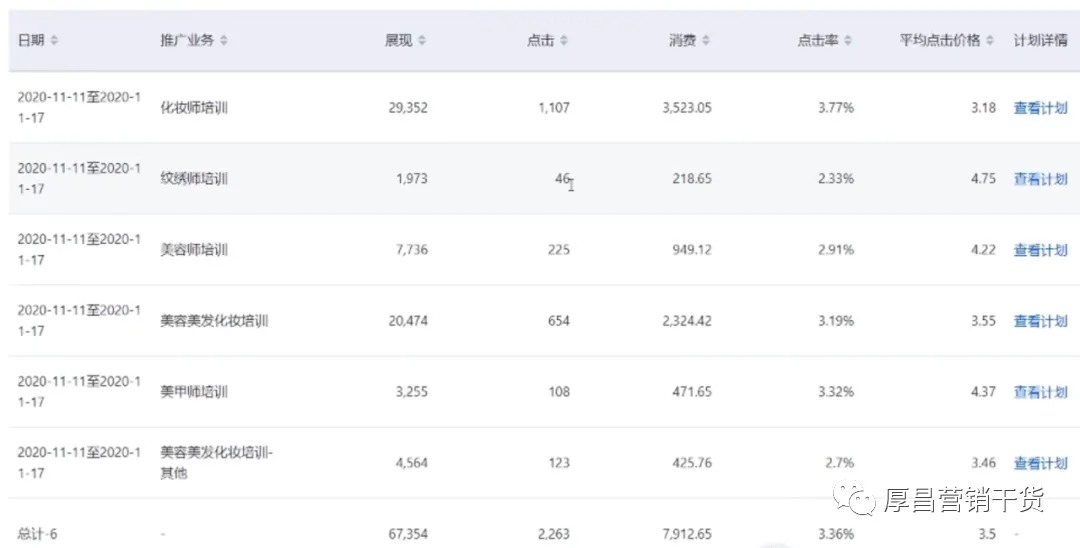The width and height of the screenshot is (1080, 548).
Task: Select the 计划详情 column header
Action: pyautogui.click(x=1040, y=41)
